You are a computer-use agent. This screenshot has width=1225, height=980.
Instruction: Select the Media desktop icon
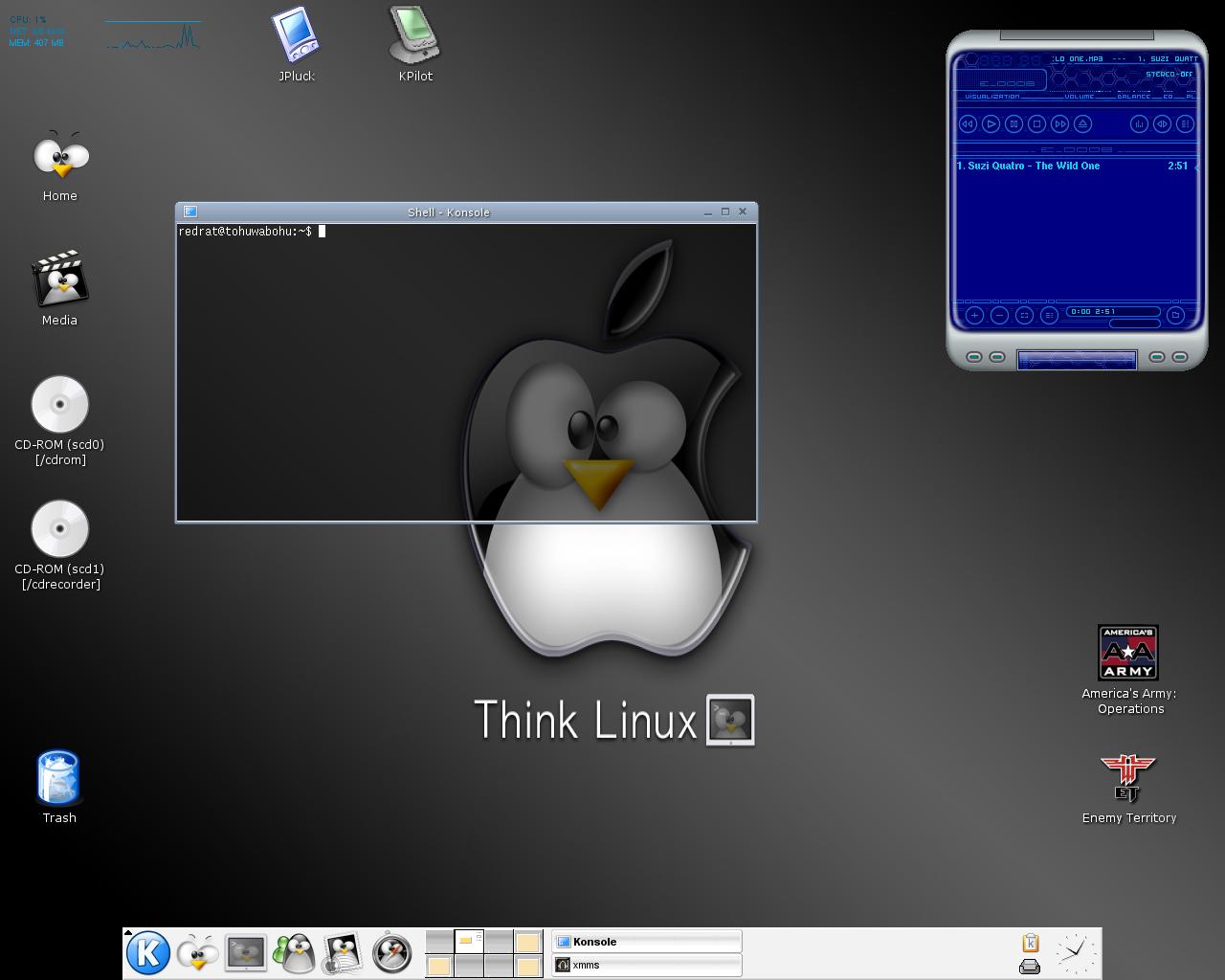[x=59, y=288]
